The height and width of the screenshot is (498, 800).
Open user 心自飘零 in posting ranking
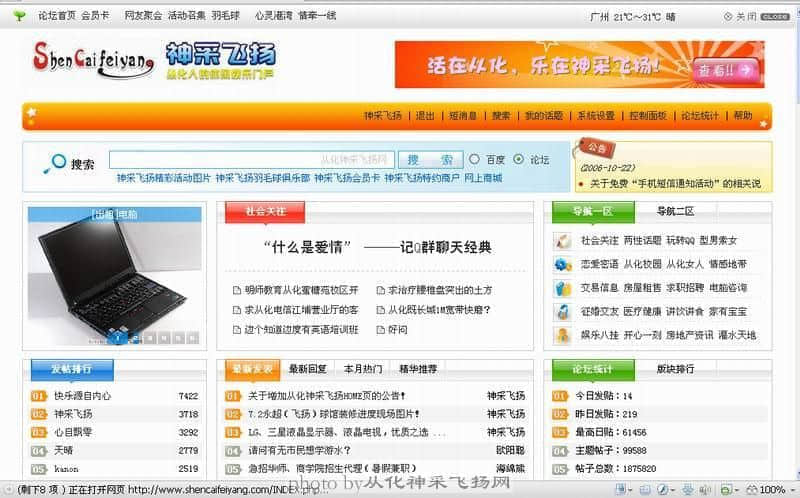coord(73,433)
